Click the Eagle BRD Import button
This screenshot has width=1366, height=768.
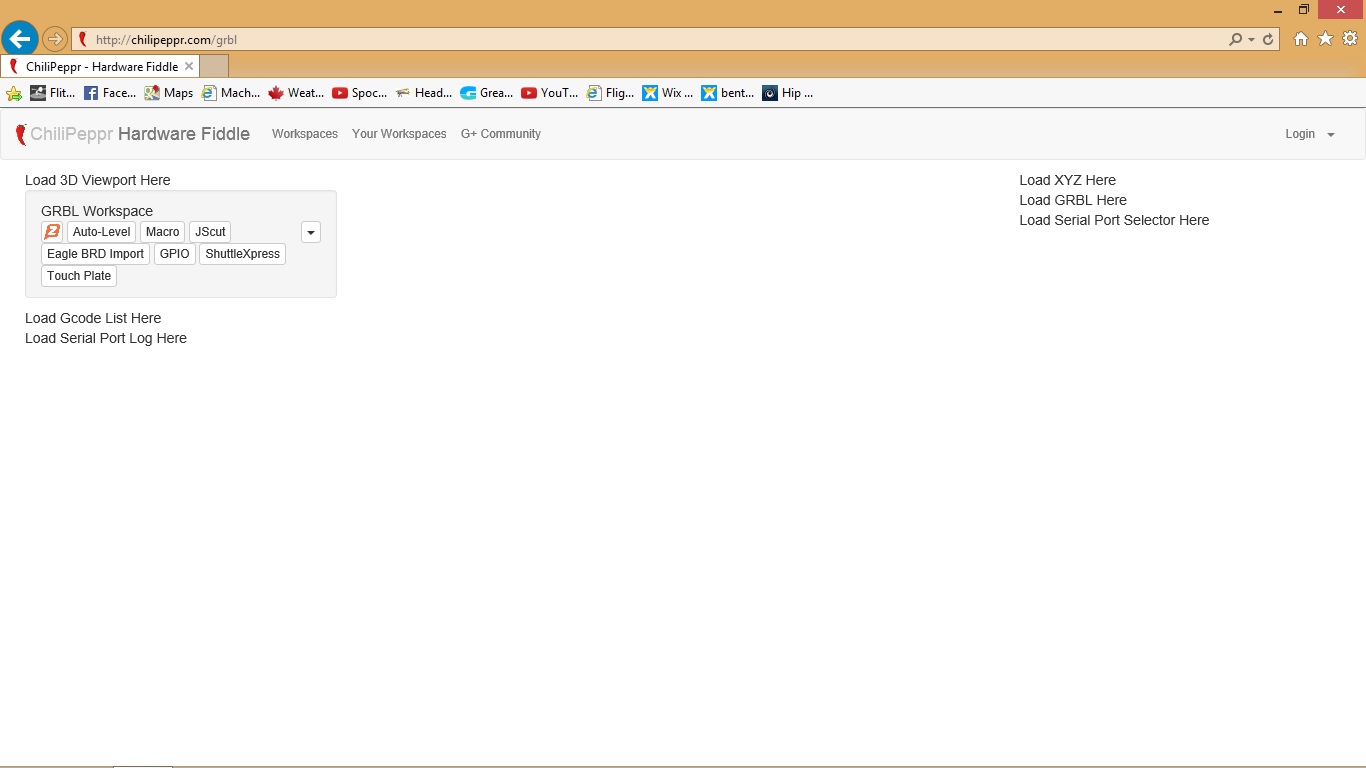[95, 254]
